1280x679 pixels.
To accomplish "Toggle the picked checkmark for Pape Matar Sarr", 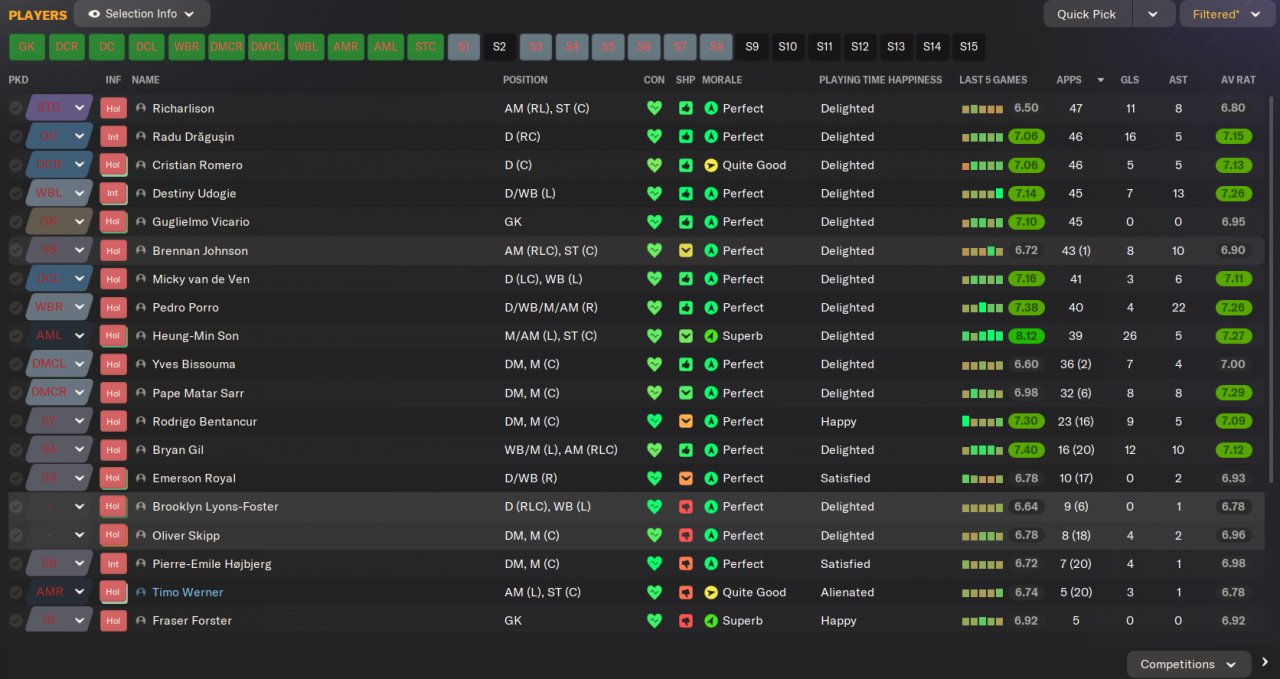I will point(16,393).
